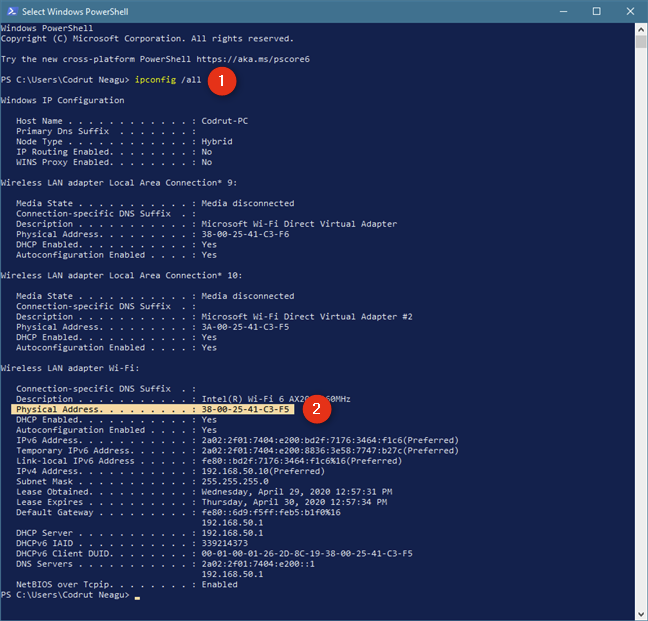Click the Node Type value Hybrid

[x=217, y=142]
